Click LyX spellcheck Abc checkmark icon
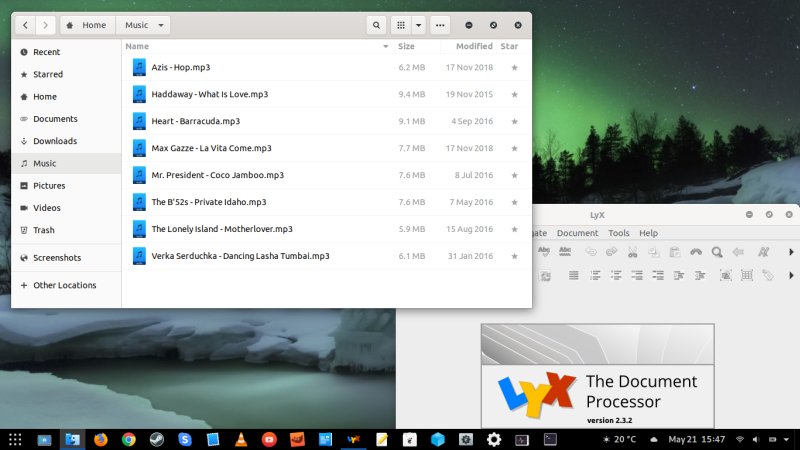This screenshot has width=800, height=450. 544,252
